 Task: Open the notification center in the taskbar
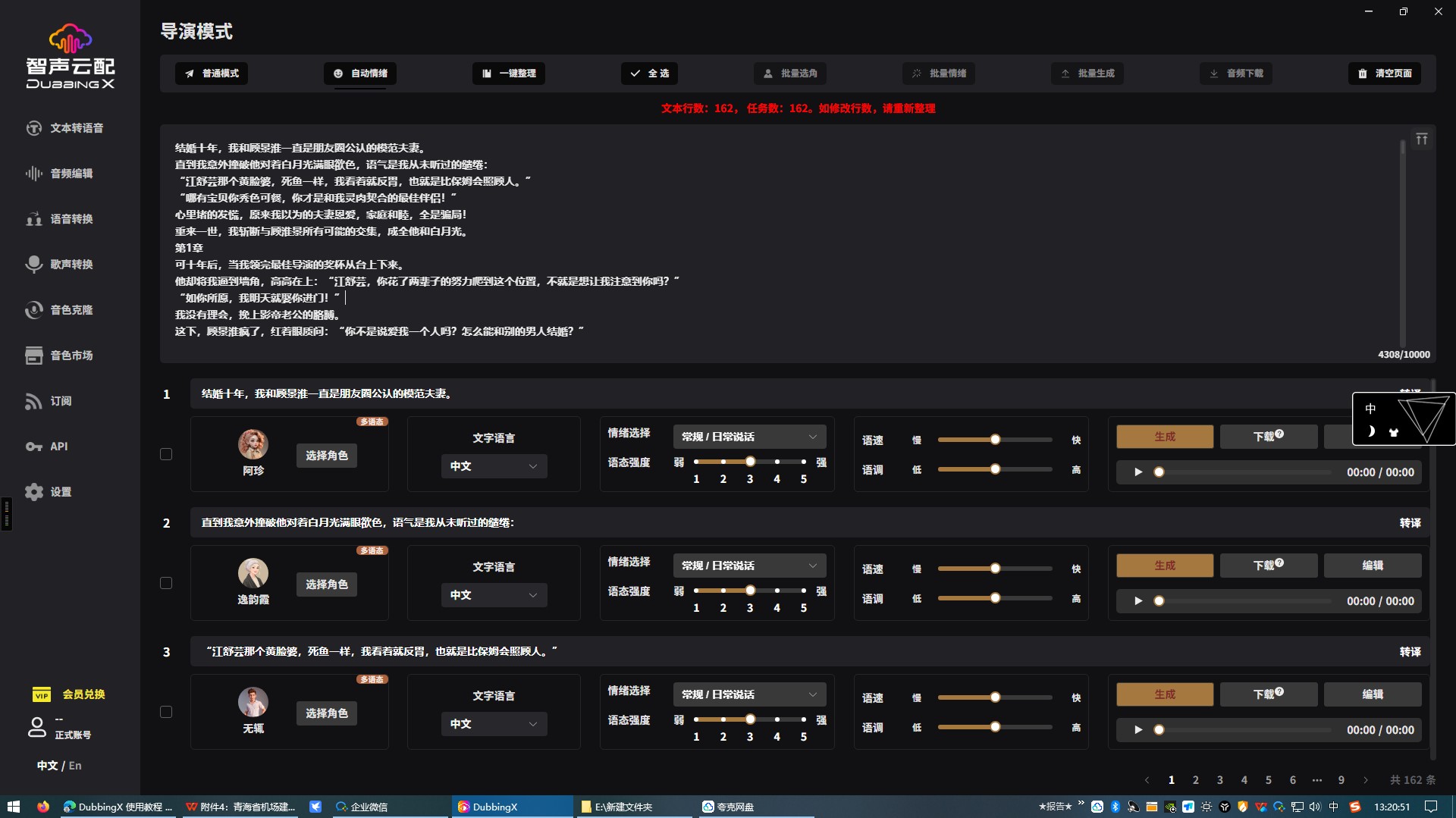[x=1431, y=807]
